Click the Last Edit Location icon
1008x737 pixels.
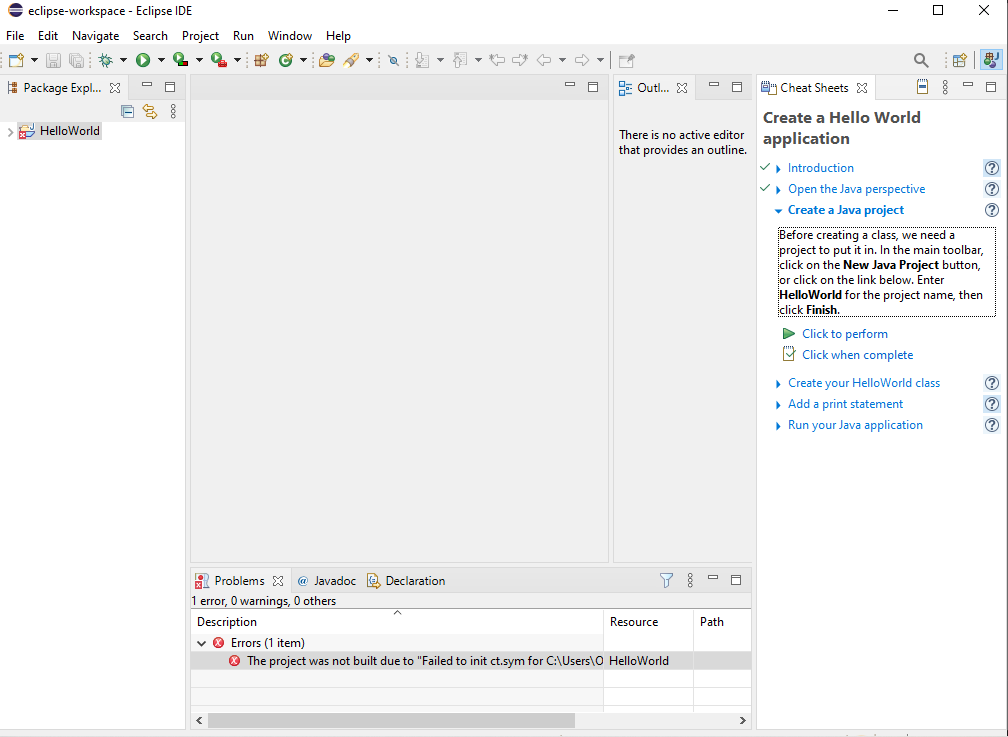click(497, 60)
